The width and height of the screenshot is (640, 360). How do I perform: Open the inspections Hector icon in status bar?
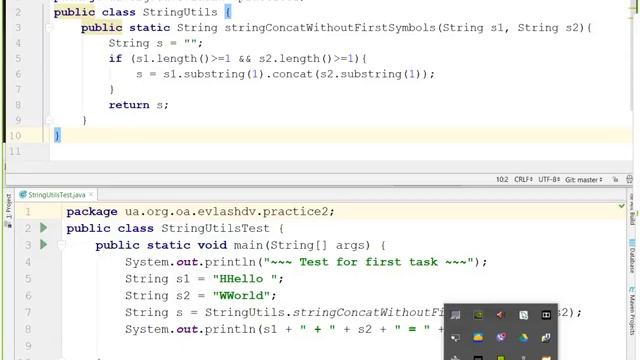pos(629,180)
